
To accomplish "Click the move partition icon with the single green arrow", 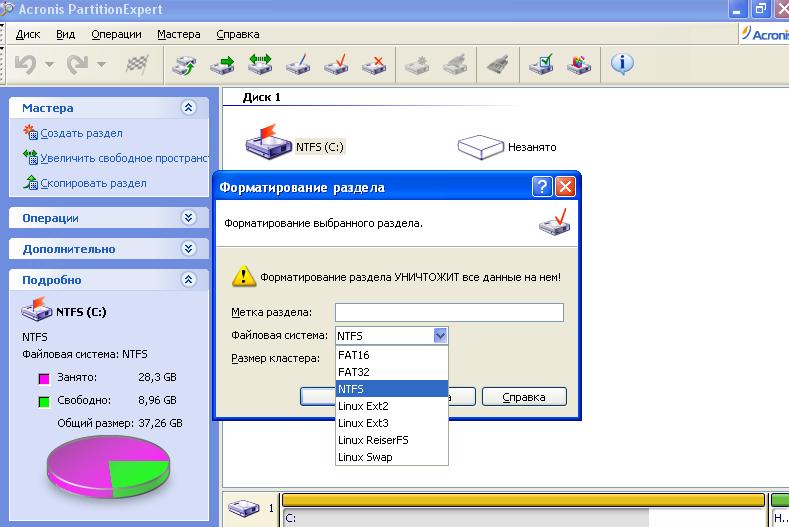I will [x=222, y=65].
